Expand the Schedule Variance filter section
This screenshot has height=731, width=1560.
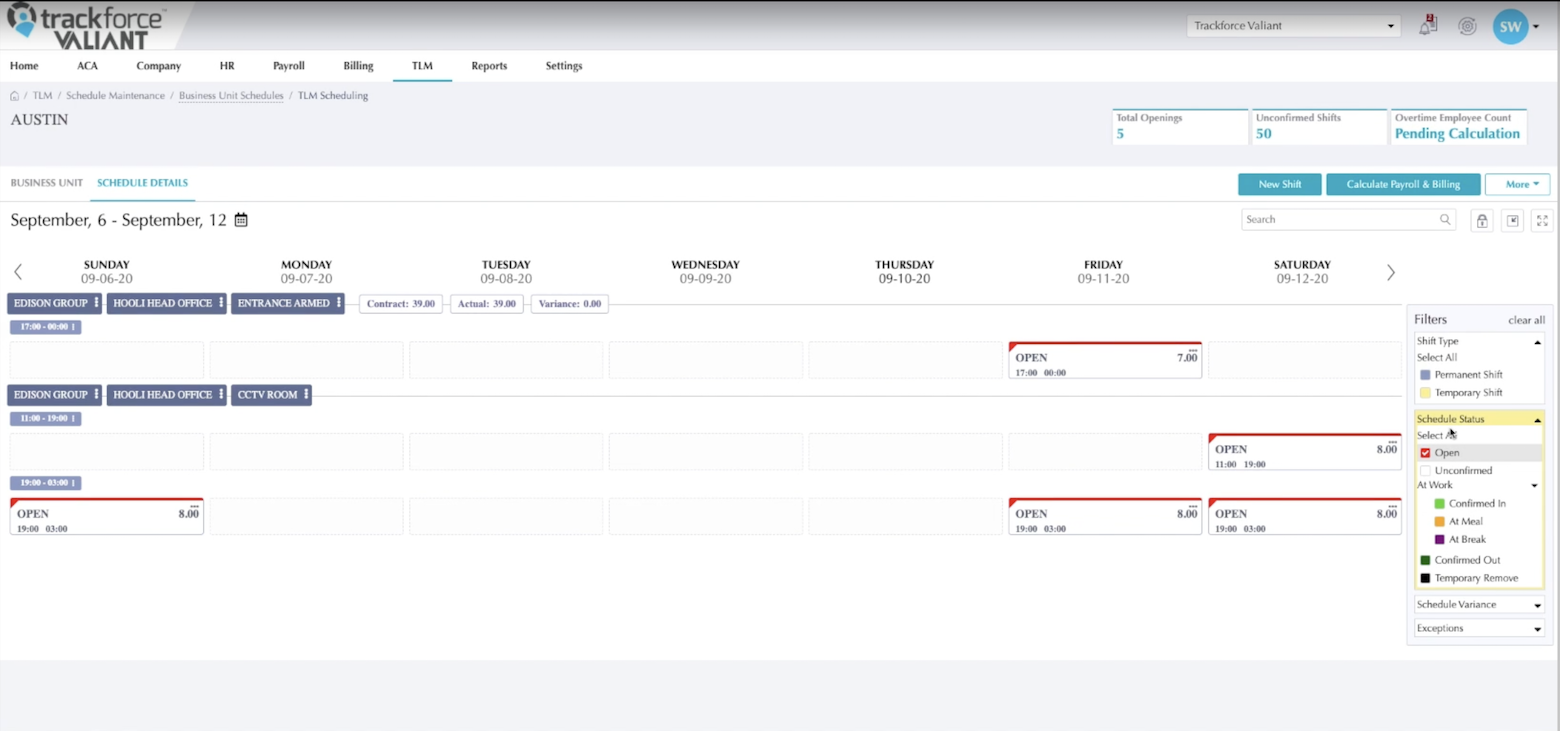tap(1479, 605)
